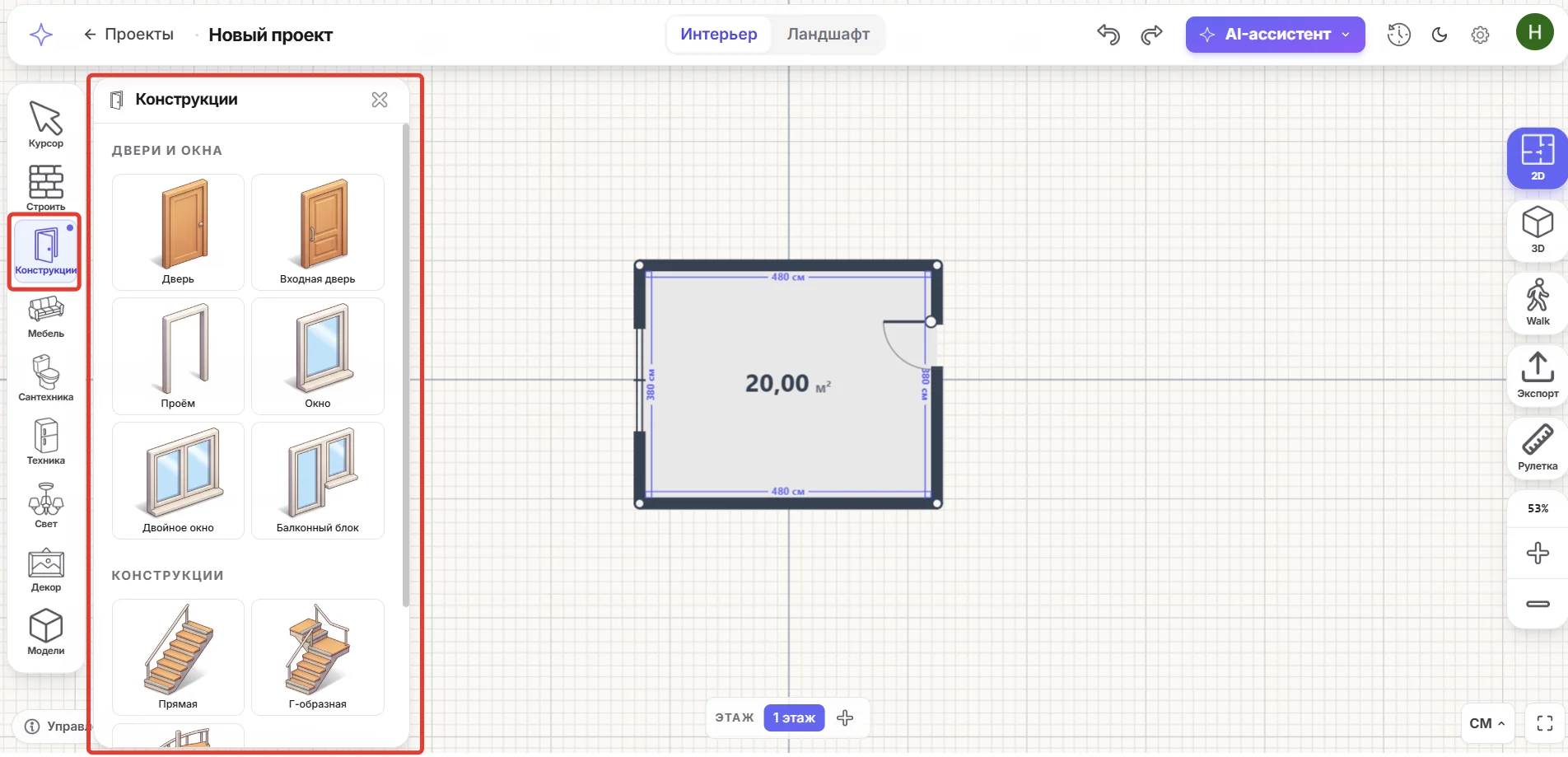The image size is (1568, 757).
Task: Choose the Двойное окно thumbnail
Action: click(x=178, y=480)
